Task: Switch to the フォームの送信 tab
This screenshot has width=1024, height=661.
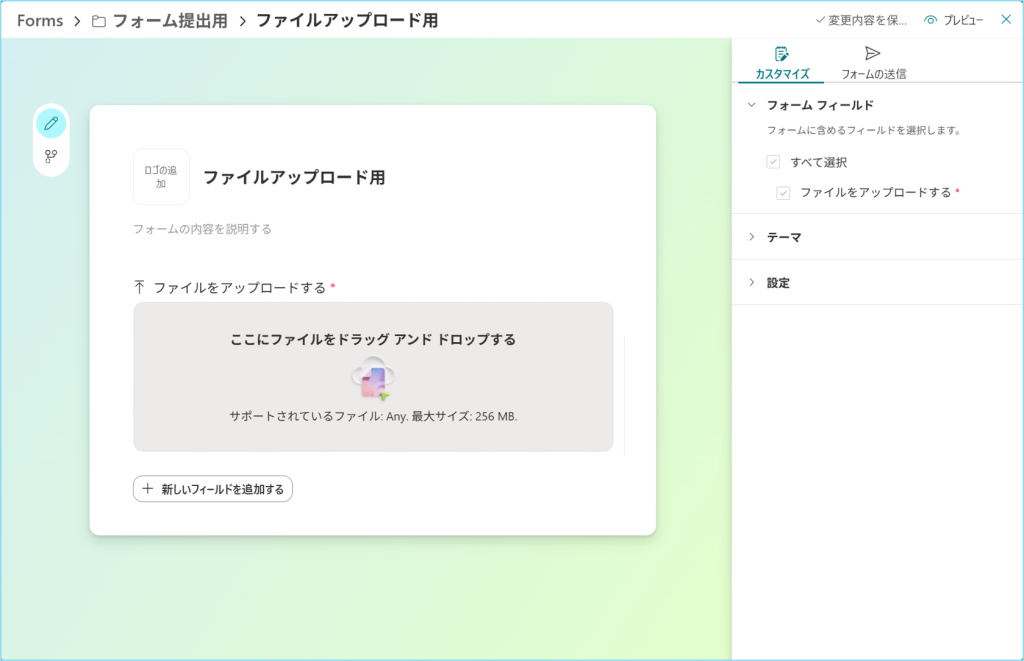Action: 873,63
